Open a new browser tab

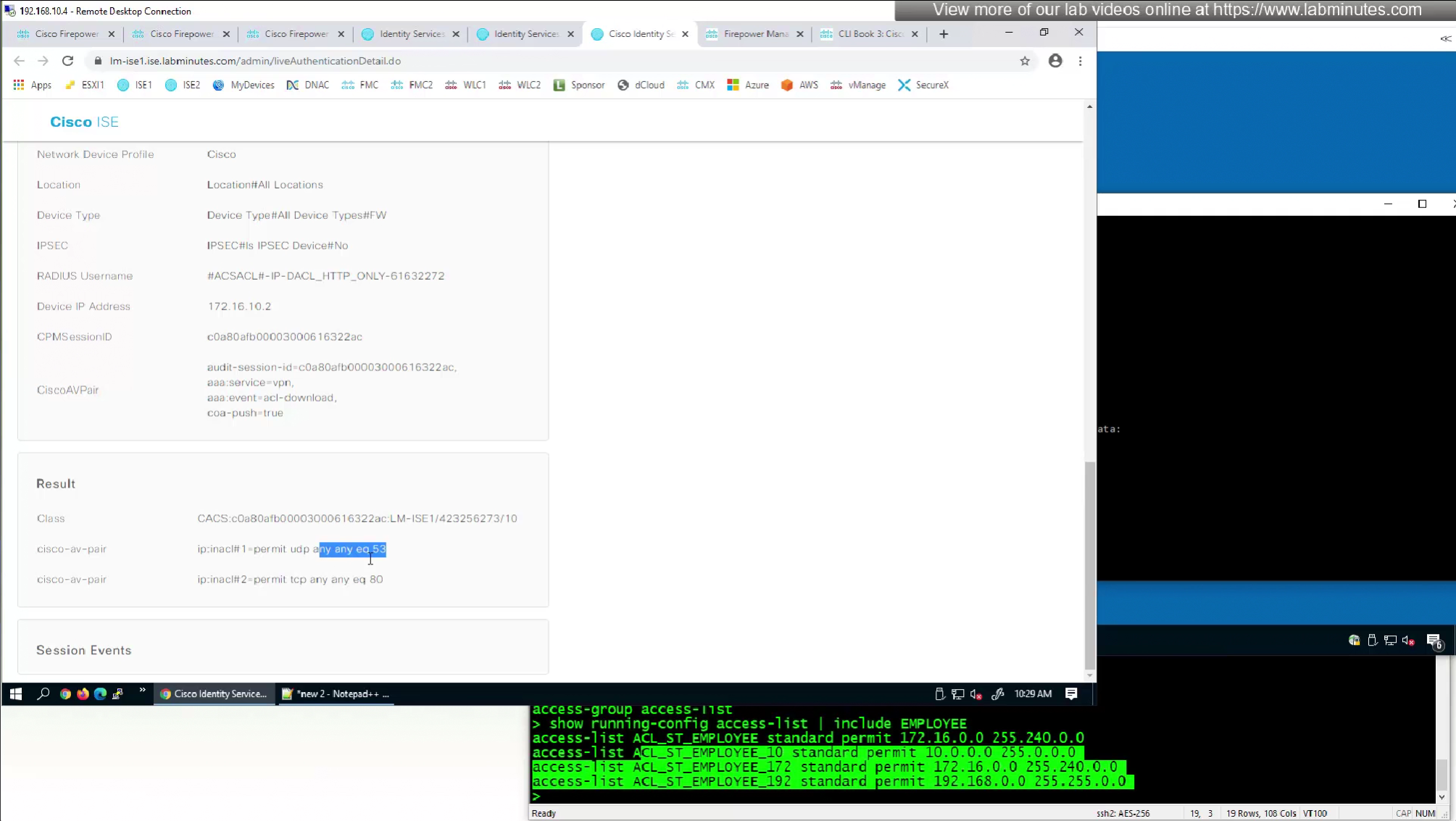tap(943, 34)
